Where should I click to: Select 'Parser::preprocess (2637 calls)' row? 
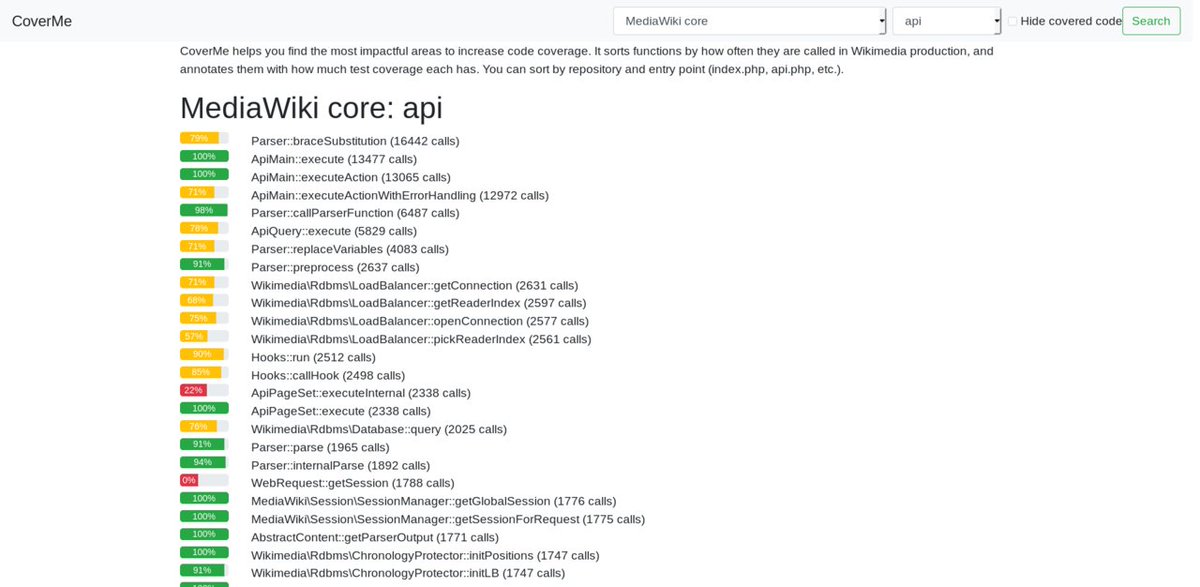[335, 267]
